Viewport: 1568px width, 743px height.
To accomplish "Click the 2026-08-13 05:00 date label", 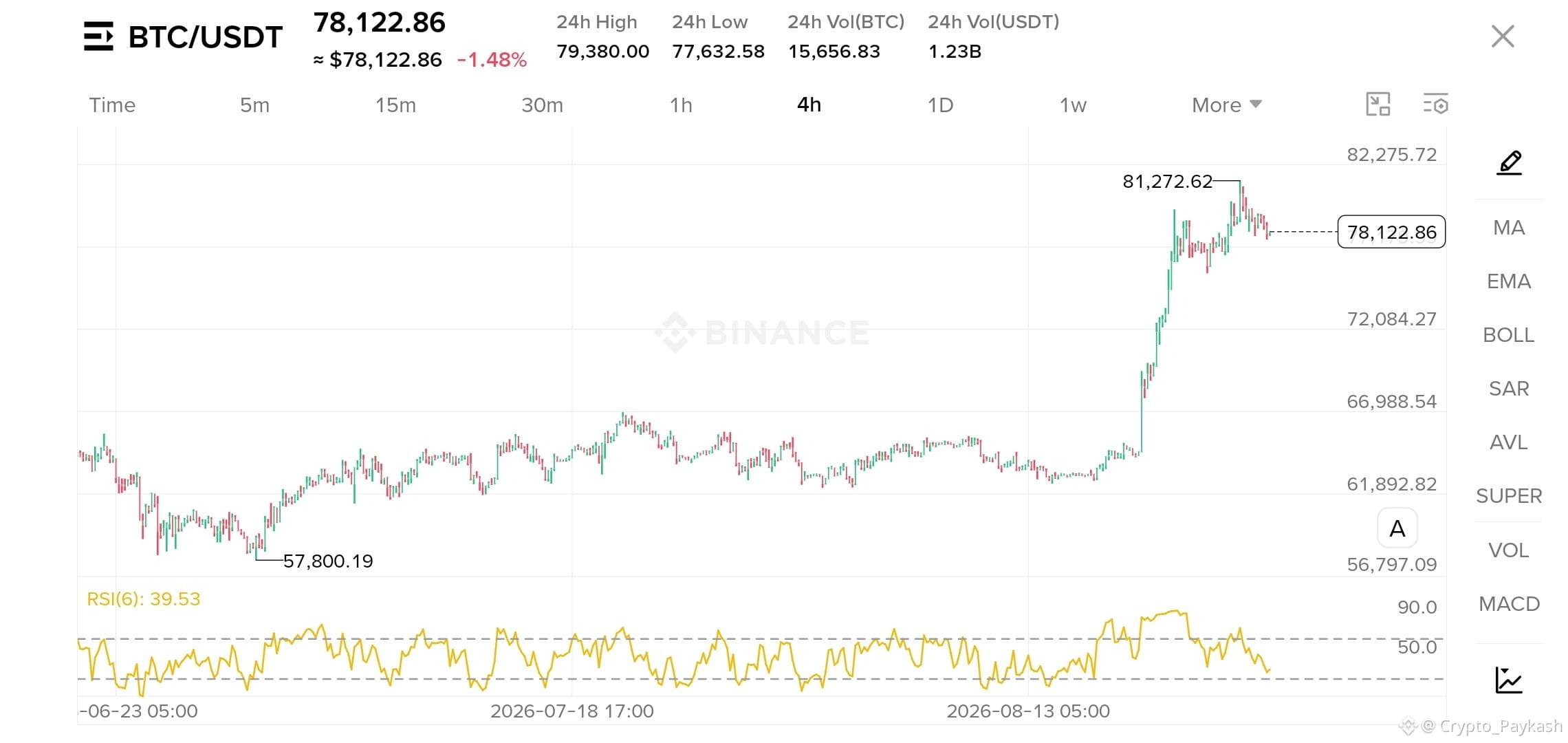I will tap(1028, 711).
